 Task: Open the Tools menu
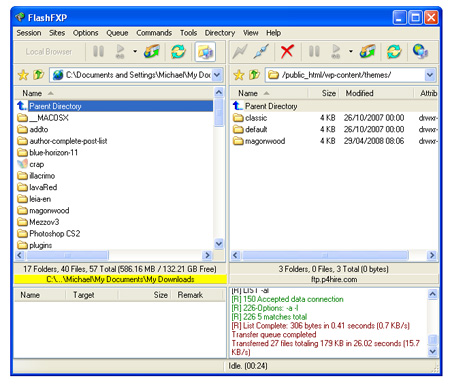pos(188,33)
